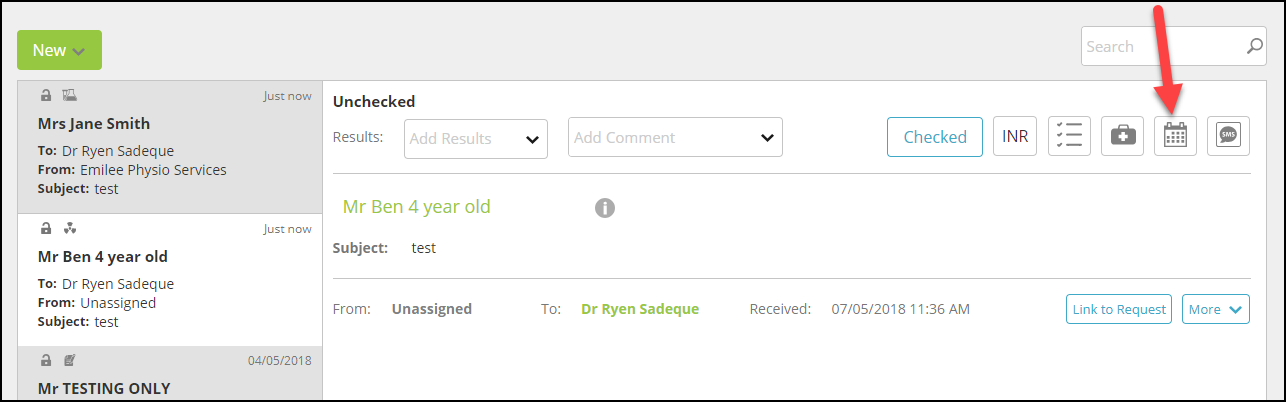The height and width of the screenshot is (402, 1286).
Task: Click into the Search field
Action: pyautogui.click(x=1162, y=46)
